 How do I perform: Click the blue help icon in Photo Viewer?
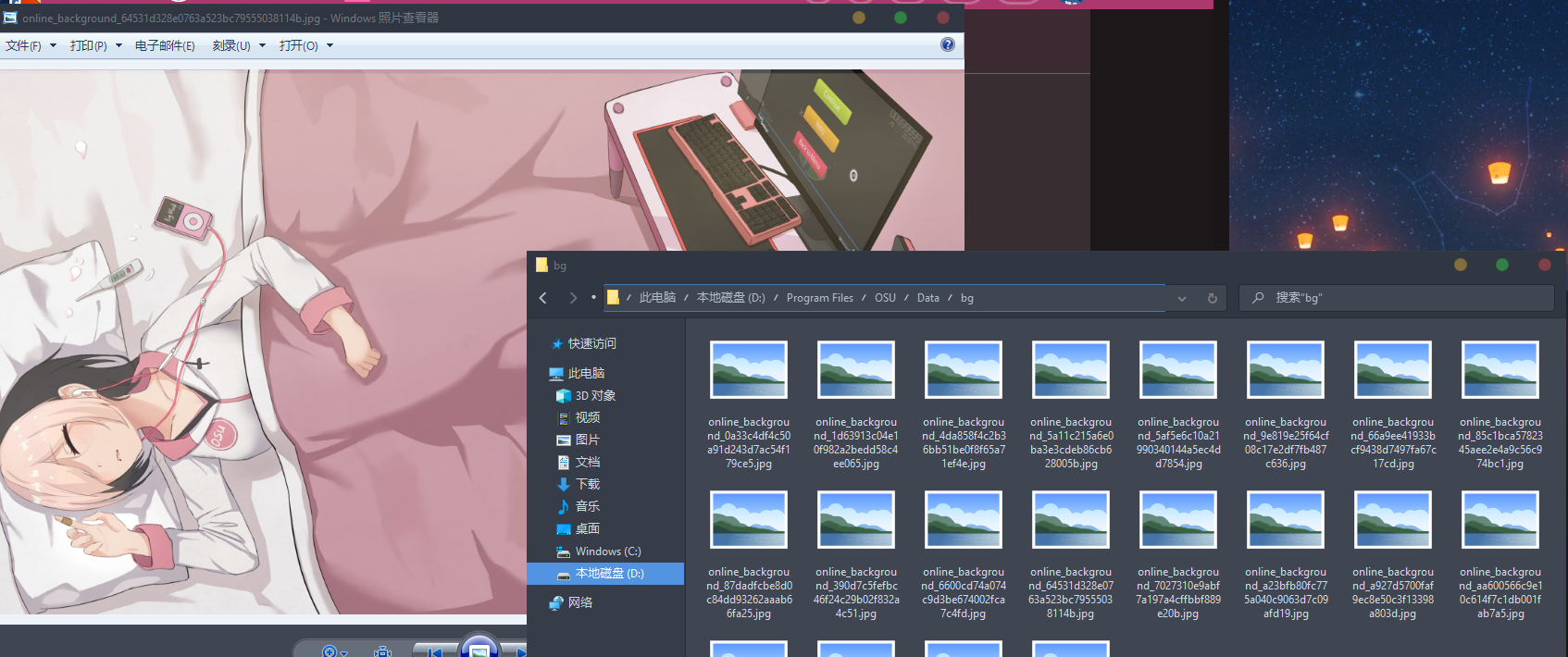click(x=948, y=44)
